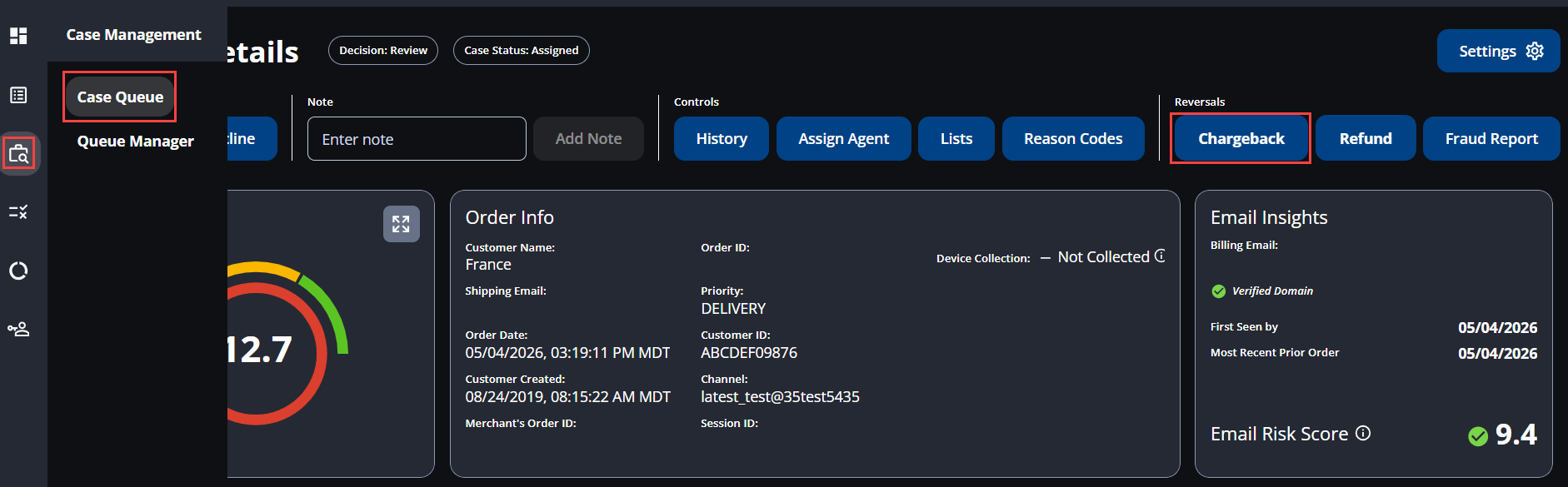This screenshot has height=487, width=1568.
Task: Click the Assign Agent button
Action: 844,138
